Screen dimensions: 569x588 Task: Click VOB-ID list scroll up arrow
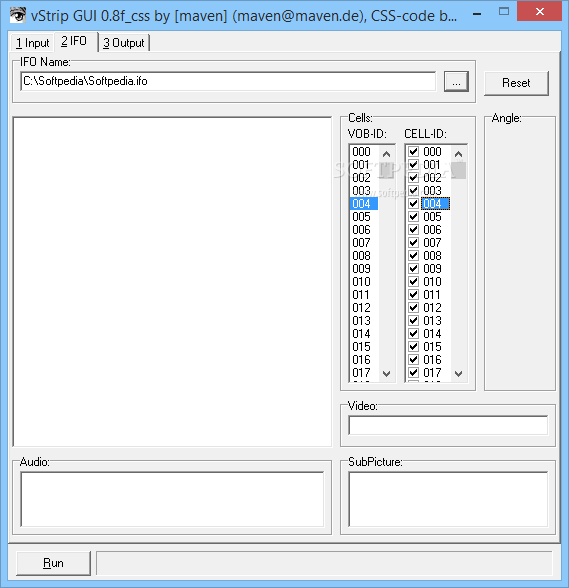[x=386, y=154]
